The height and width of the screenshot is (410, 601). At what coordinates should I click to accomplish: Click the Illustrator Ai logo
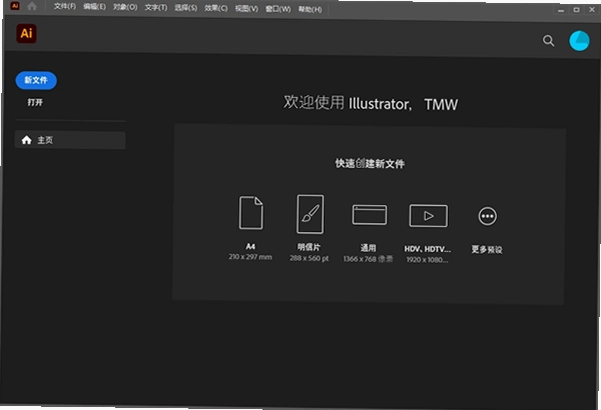(x=26, y=33)
